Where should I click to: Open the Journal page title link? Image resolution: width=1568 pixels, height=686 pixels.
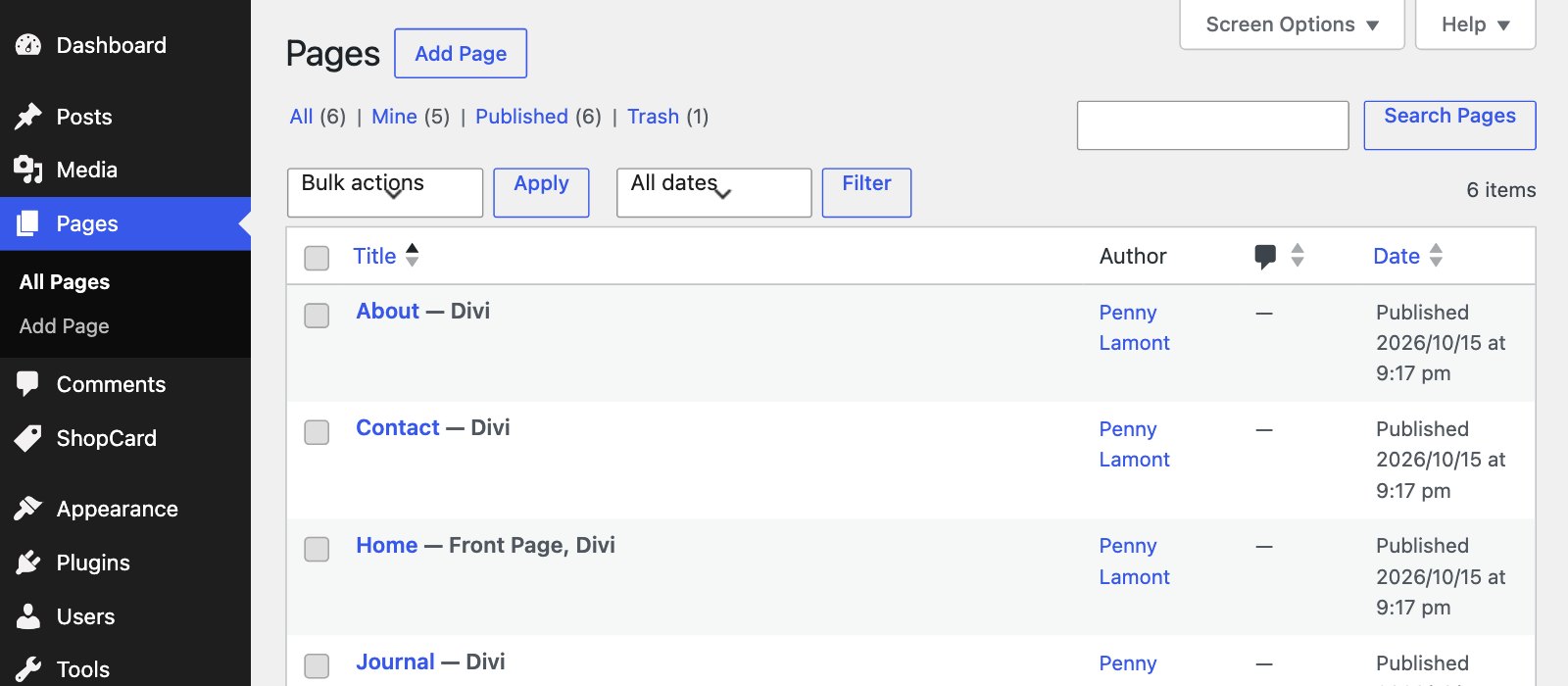click(x=395, y=661)
